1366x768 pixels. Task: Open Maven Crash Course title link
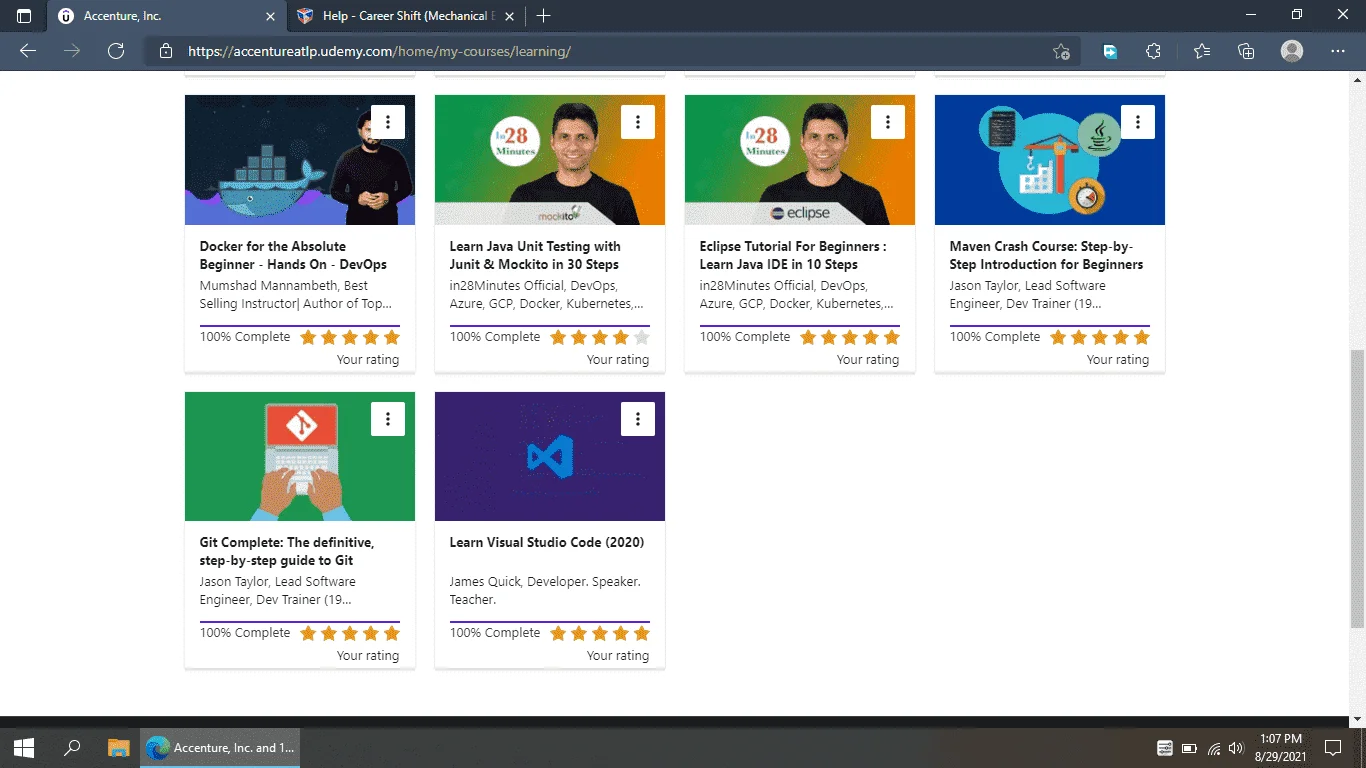pos(1046,255)
